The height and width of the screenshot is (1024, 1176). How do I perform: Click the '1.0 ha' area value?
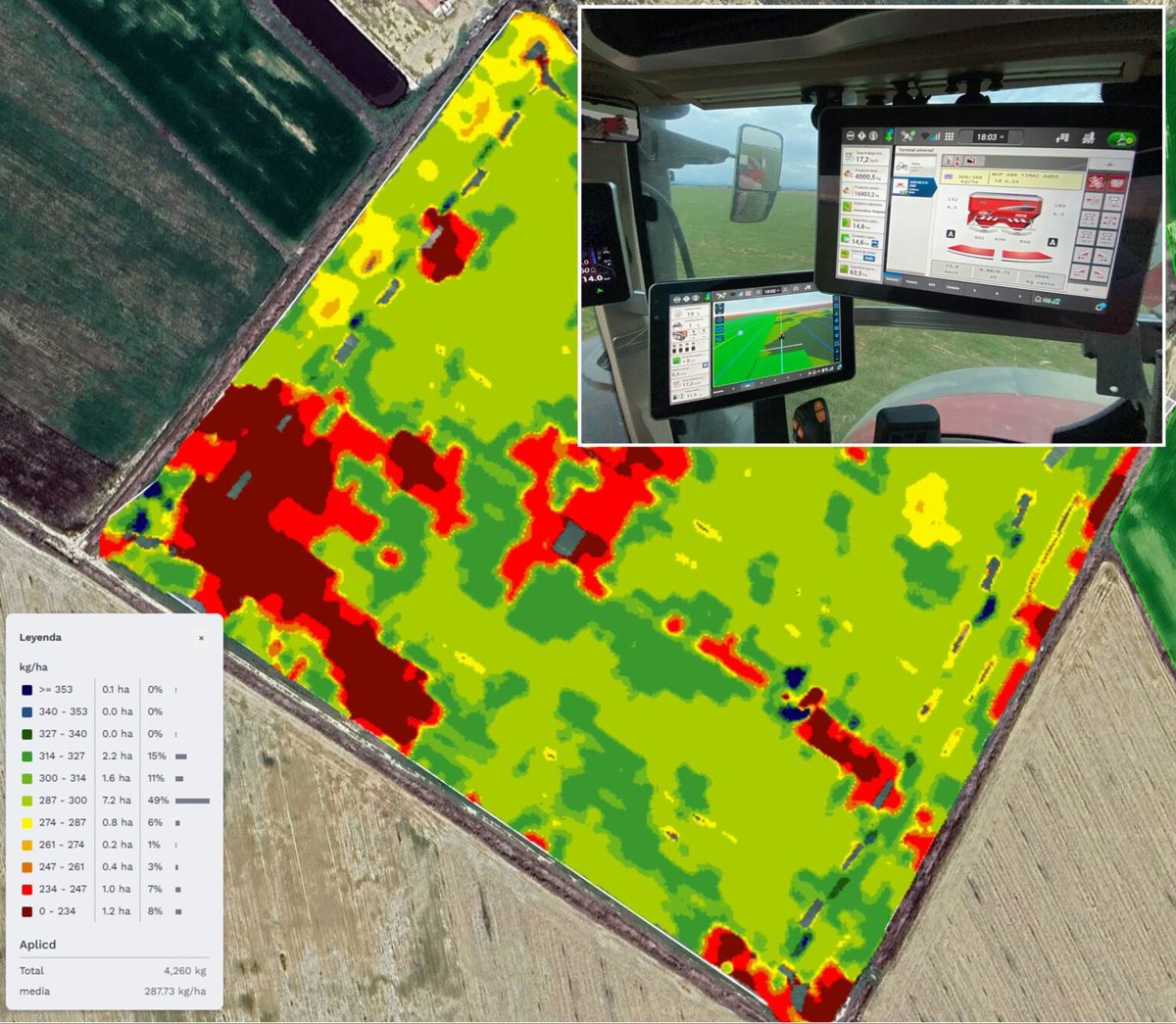[117, 890]
